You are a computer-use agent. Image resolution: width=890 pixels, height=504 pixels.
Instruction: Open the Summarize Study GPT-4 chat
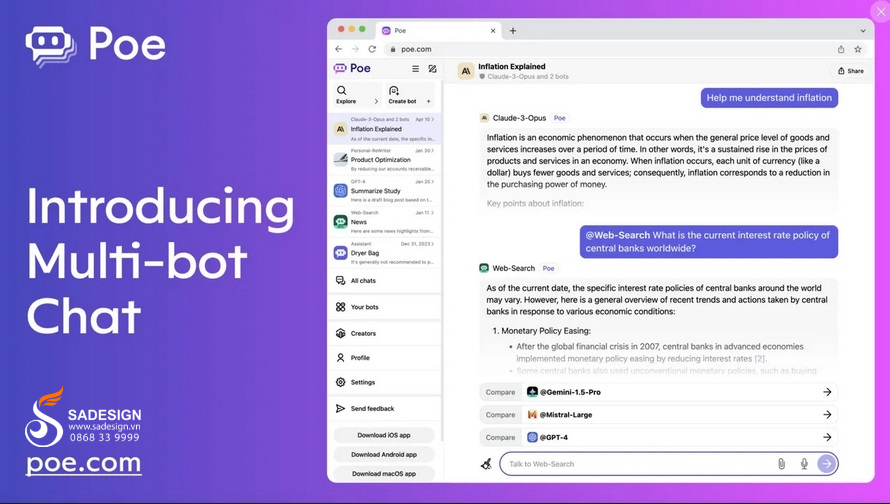point(384,191)
